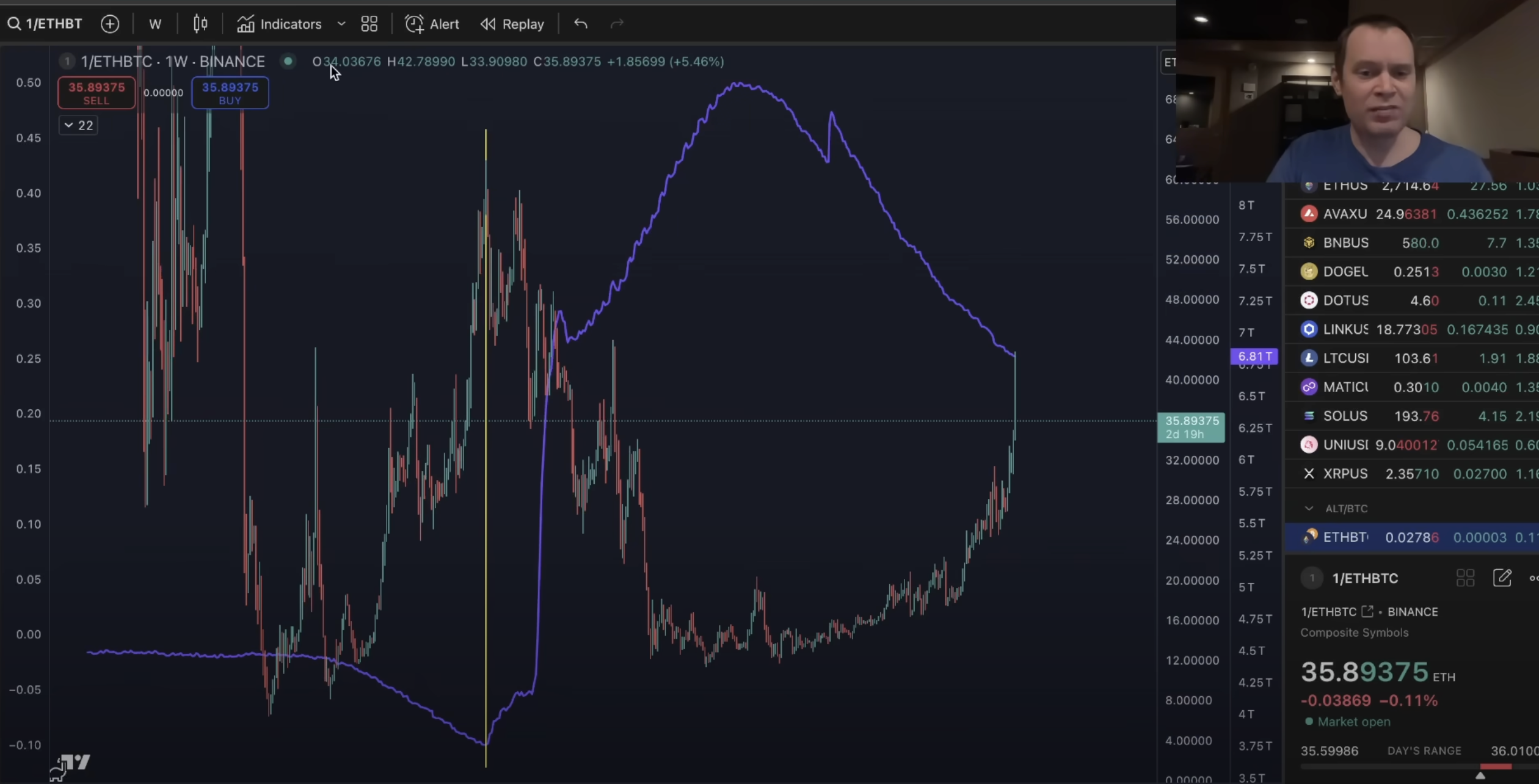The image size is (1539, 784).
Task: Click the add symbol plus icon
Action: (110, 24)
